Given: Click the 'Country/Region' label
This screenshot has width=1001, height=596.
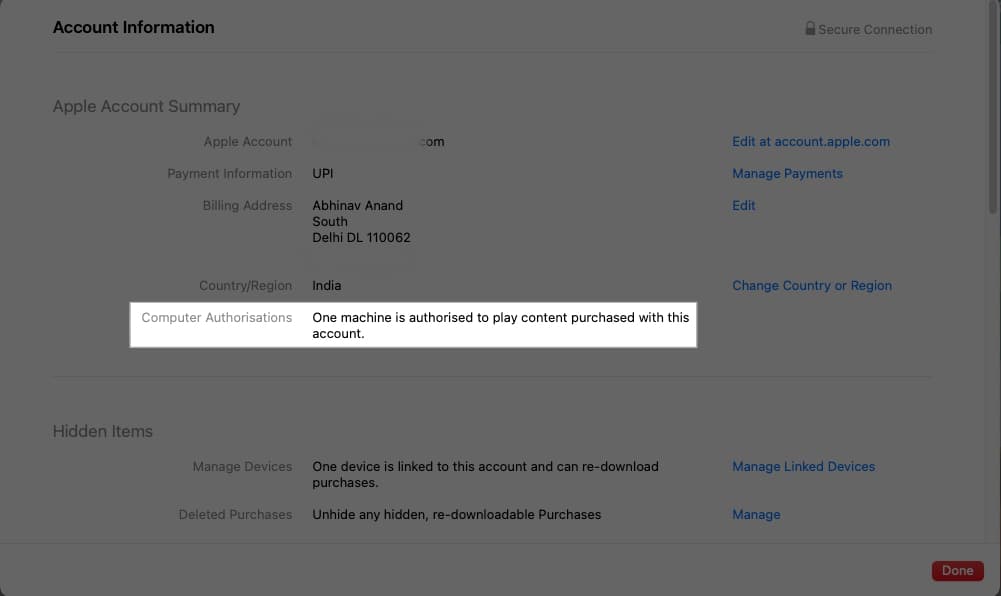Looking at the screenshot, I should coord(246,286).
